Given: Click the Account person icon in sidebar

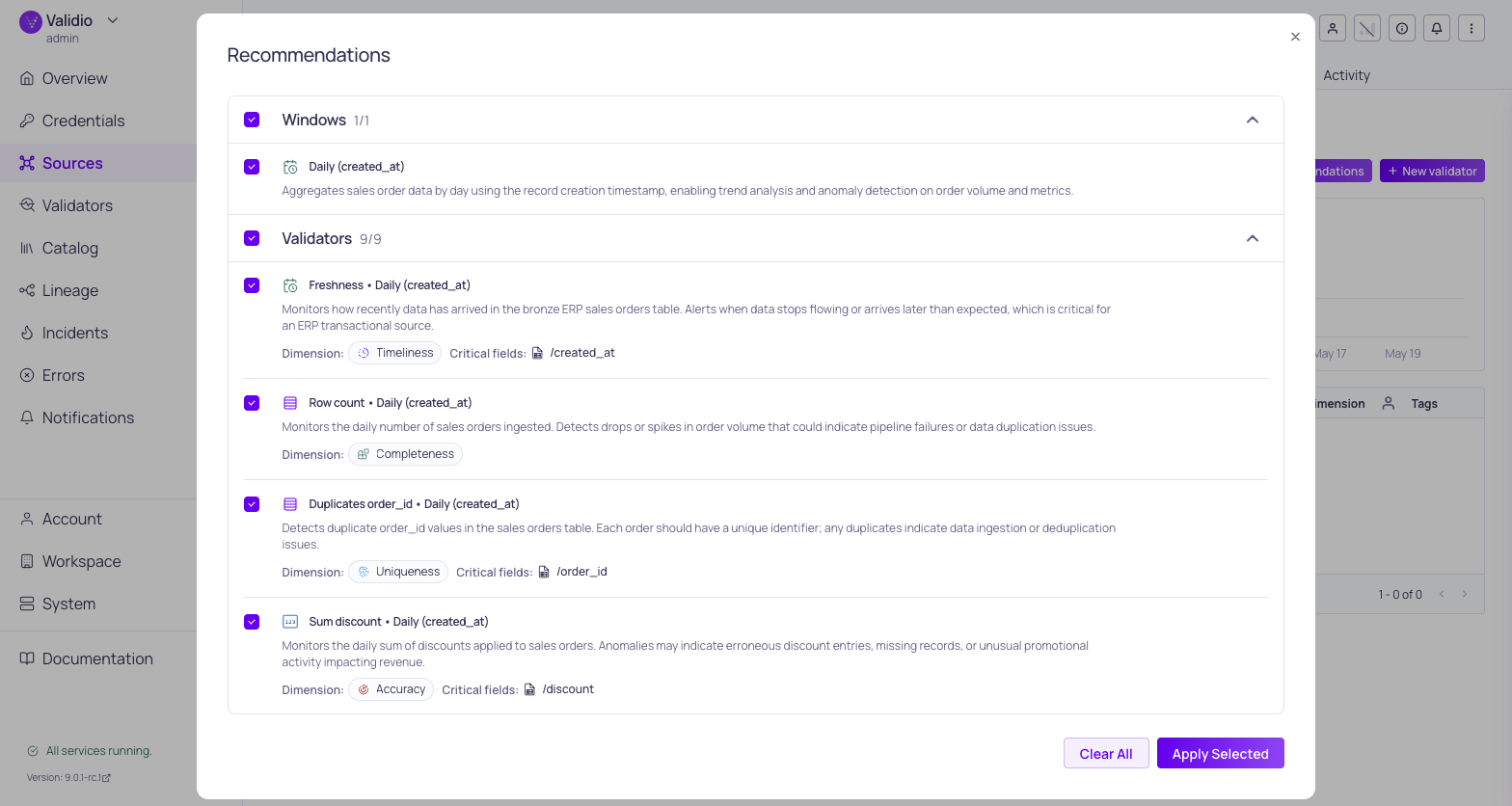Looking at the screenshot, I should [x=27, y=519].
